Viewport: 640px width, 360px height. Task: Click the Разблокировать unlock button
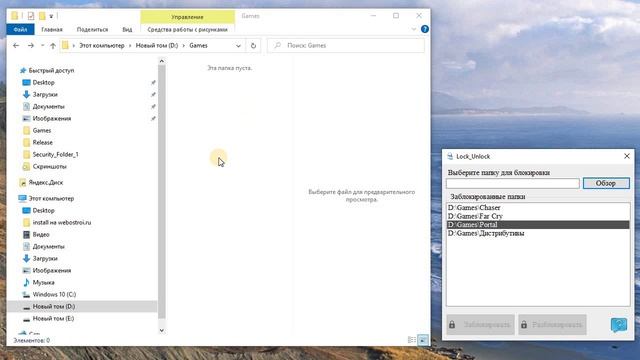coord(552,325)
